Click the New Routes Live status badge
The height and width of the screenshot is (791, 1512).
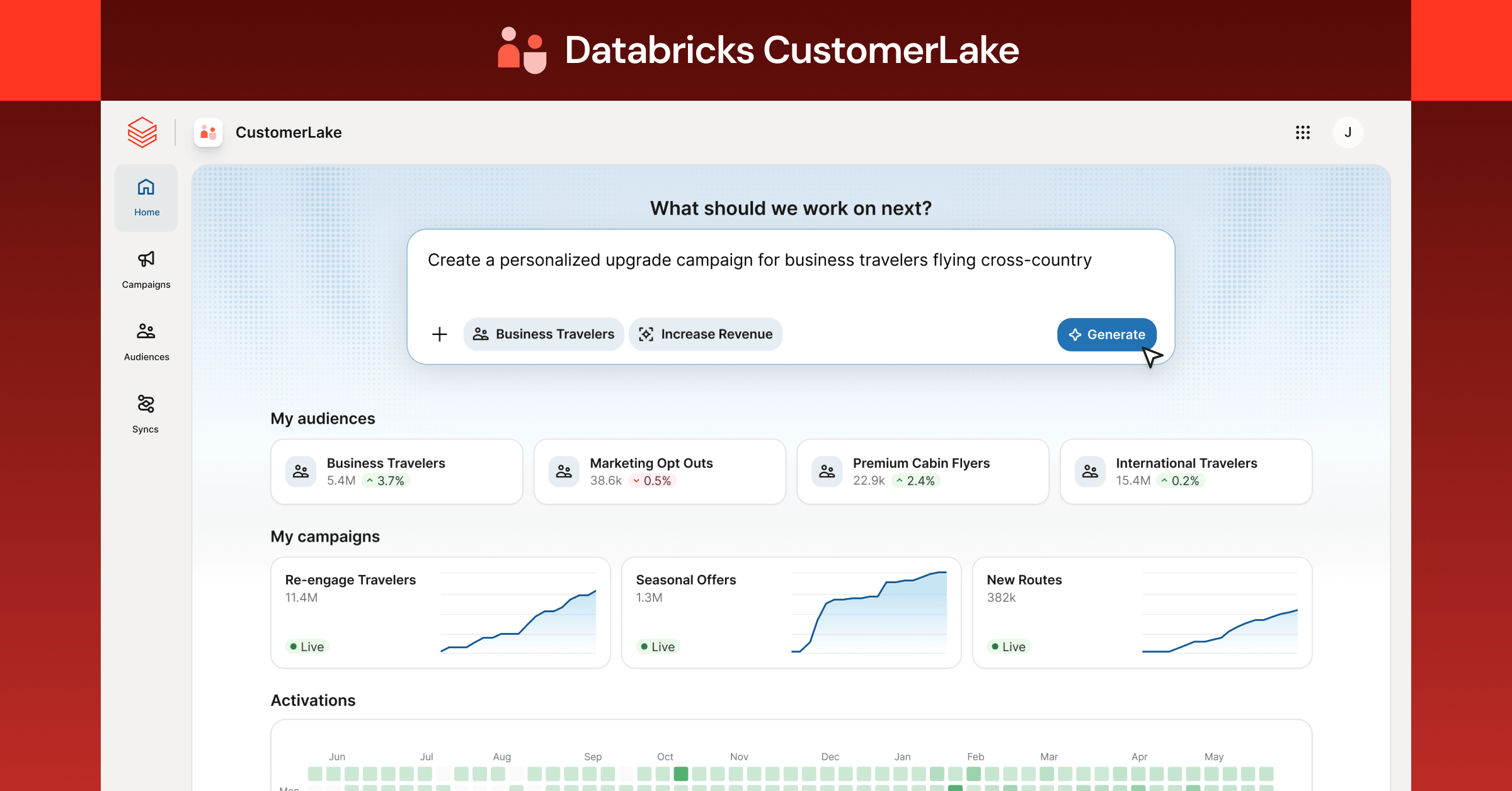[x=1009, y=647]
